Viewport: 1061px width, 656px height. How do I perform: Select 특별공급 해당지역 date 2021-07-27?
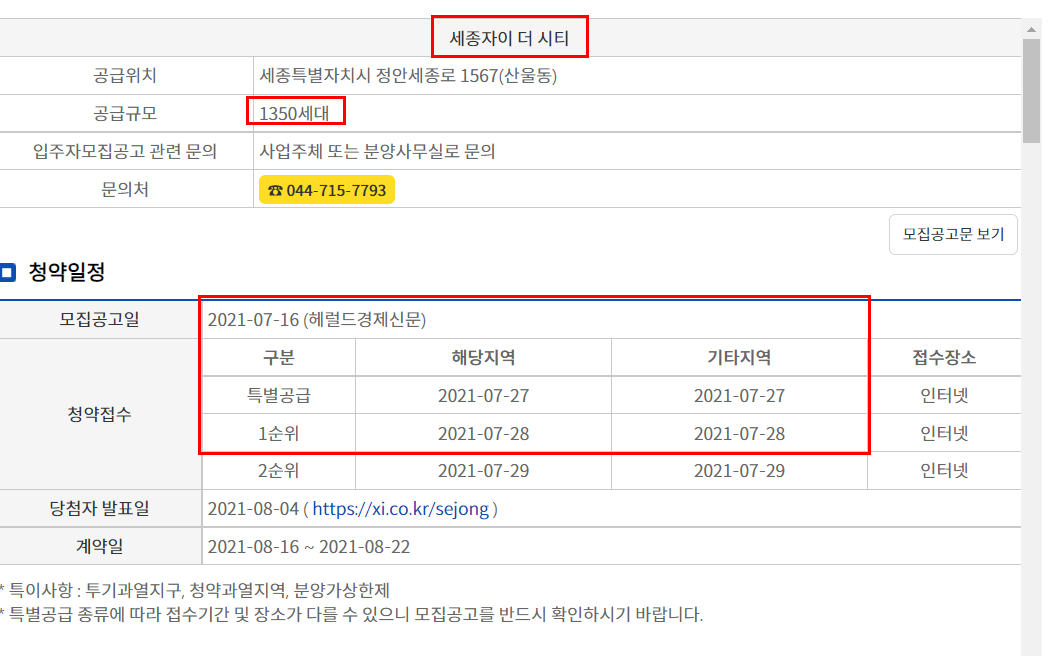pyautogui.click(x=483, y=395)
